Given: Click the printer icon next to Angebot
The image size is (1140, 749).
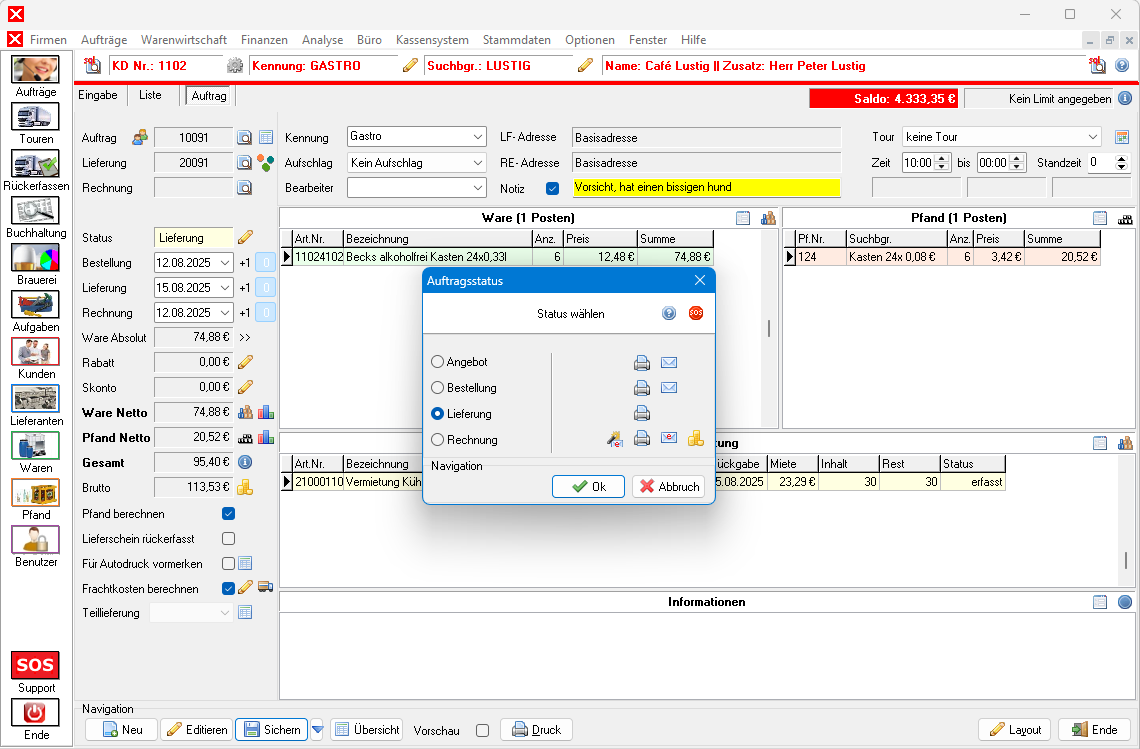Looking at the screenshot, I should (642, 363).
